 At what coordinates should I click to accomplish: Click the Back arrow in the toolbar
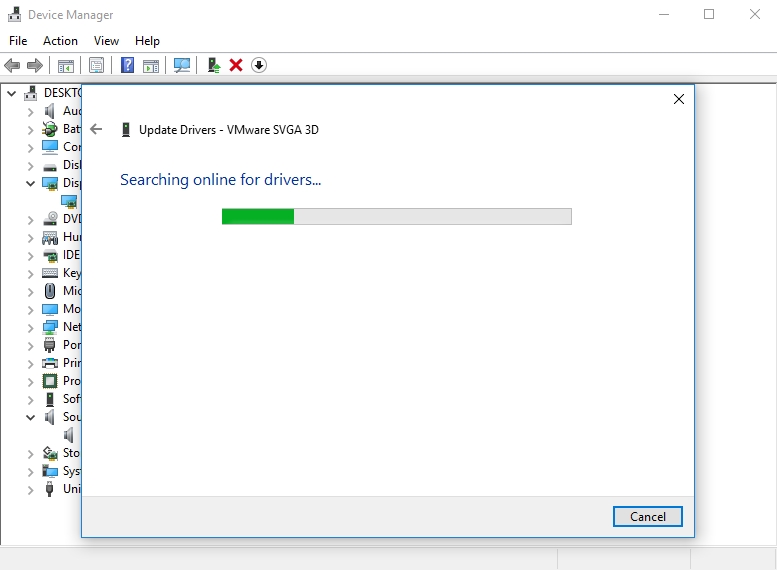(x=12, y=65)
